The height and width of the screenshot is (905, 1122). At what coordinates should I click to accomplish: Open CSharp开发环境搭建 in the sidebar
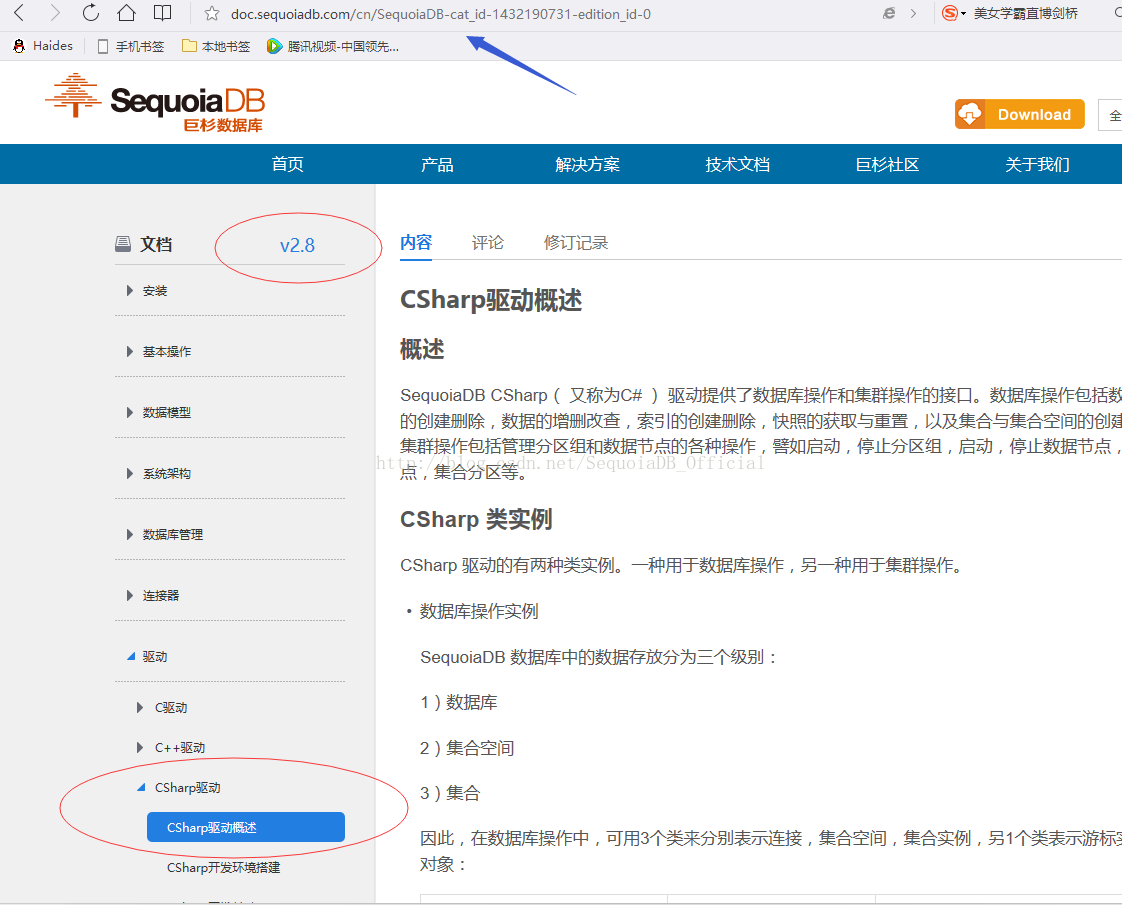(223, 868)
